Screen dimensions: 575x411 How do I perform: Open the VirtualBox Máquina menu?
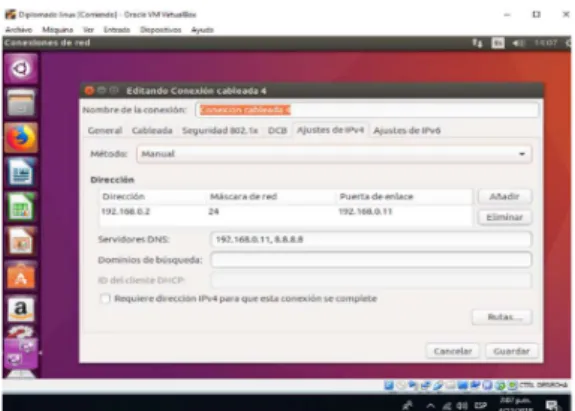pos(58,30)
